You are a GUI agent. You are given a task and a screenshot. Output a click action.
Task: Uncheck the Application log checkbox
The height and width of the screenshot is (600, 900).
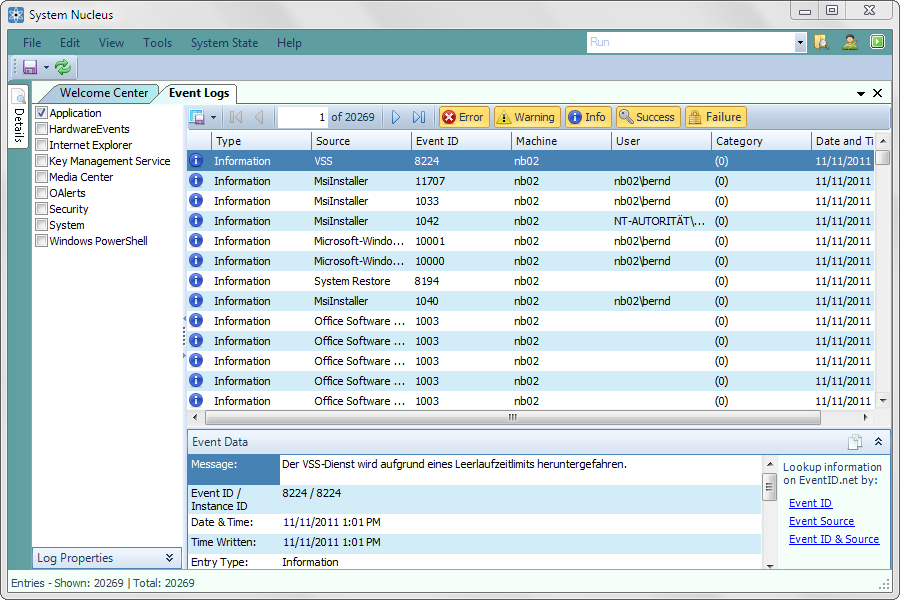click(41, 112)
